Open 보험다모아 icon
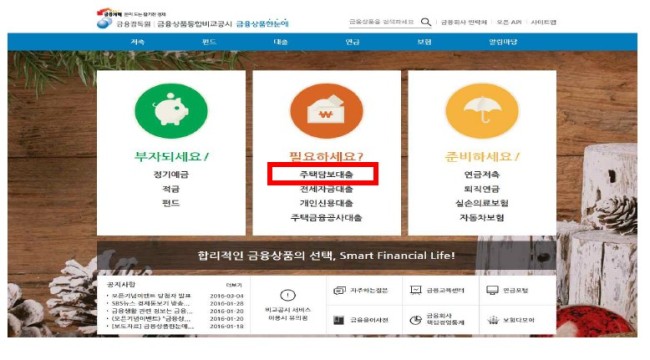 point(492,320)
